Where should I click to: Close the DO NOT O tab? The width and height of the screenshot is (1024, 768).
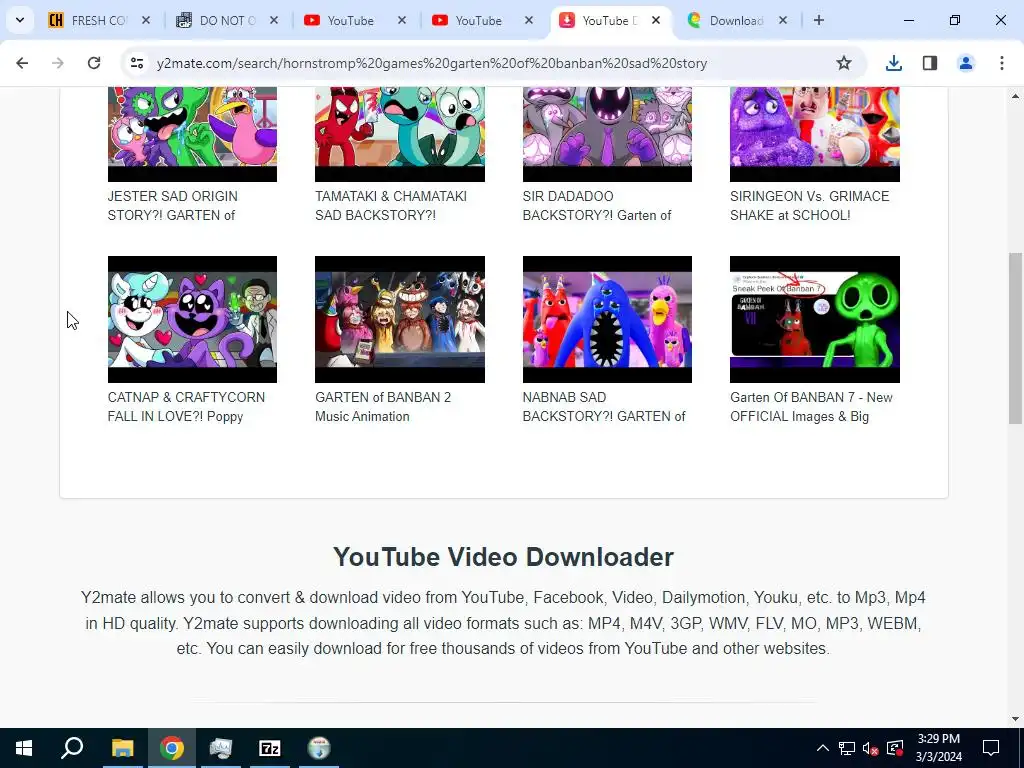coord(274,20)
